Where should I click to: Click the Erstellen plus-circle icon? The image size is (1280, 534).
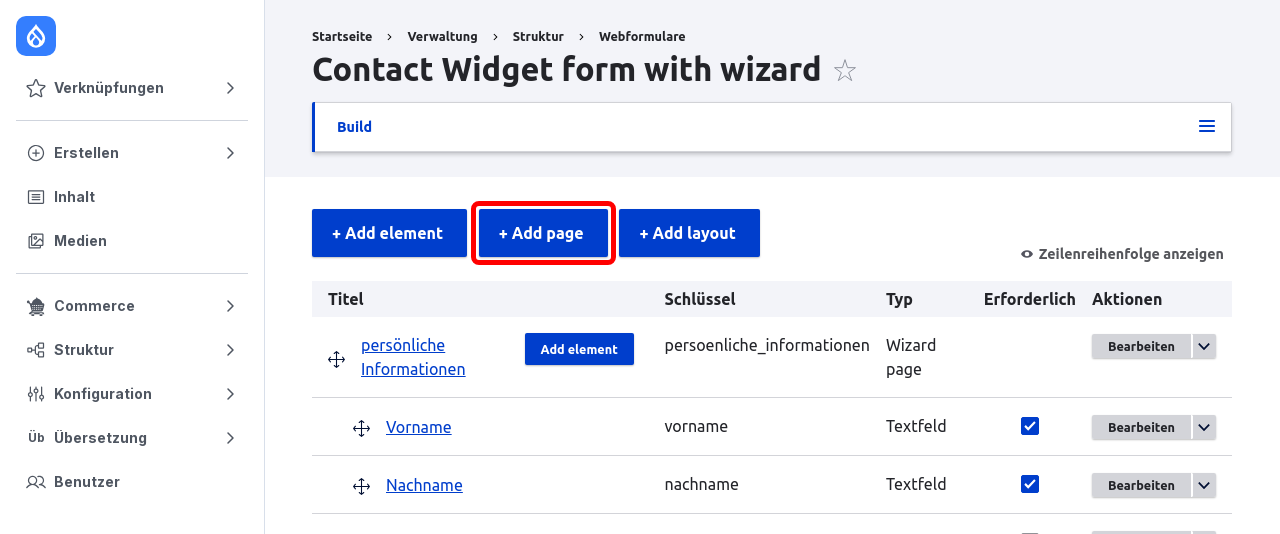click(36, 153)
